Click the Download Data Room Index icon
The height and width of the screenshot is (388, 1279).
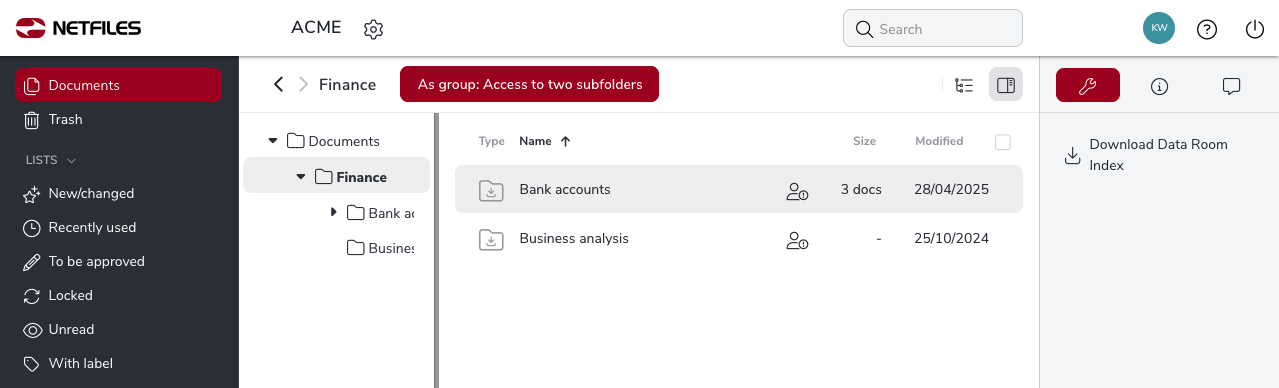1072,155
